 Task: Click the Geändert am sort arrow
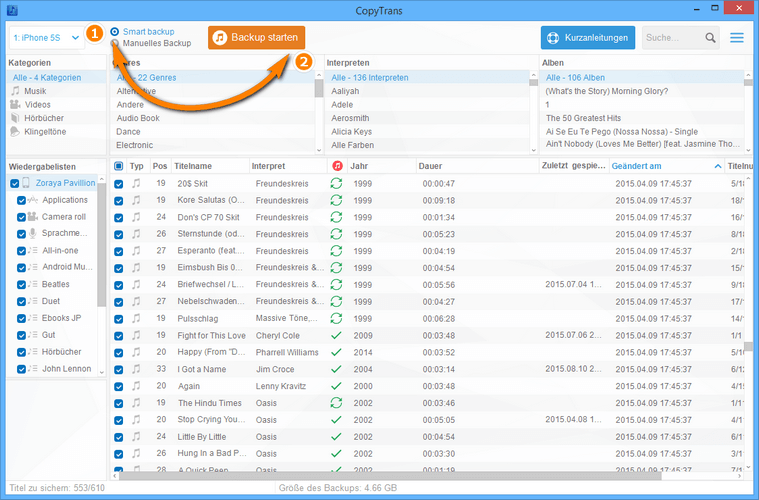point(718,166)
